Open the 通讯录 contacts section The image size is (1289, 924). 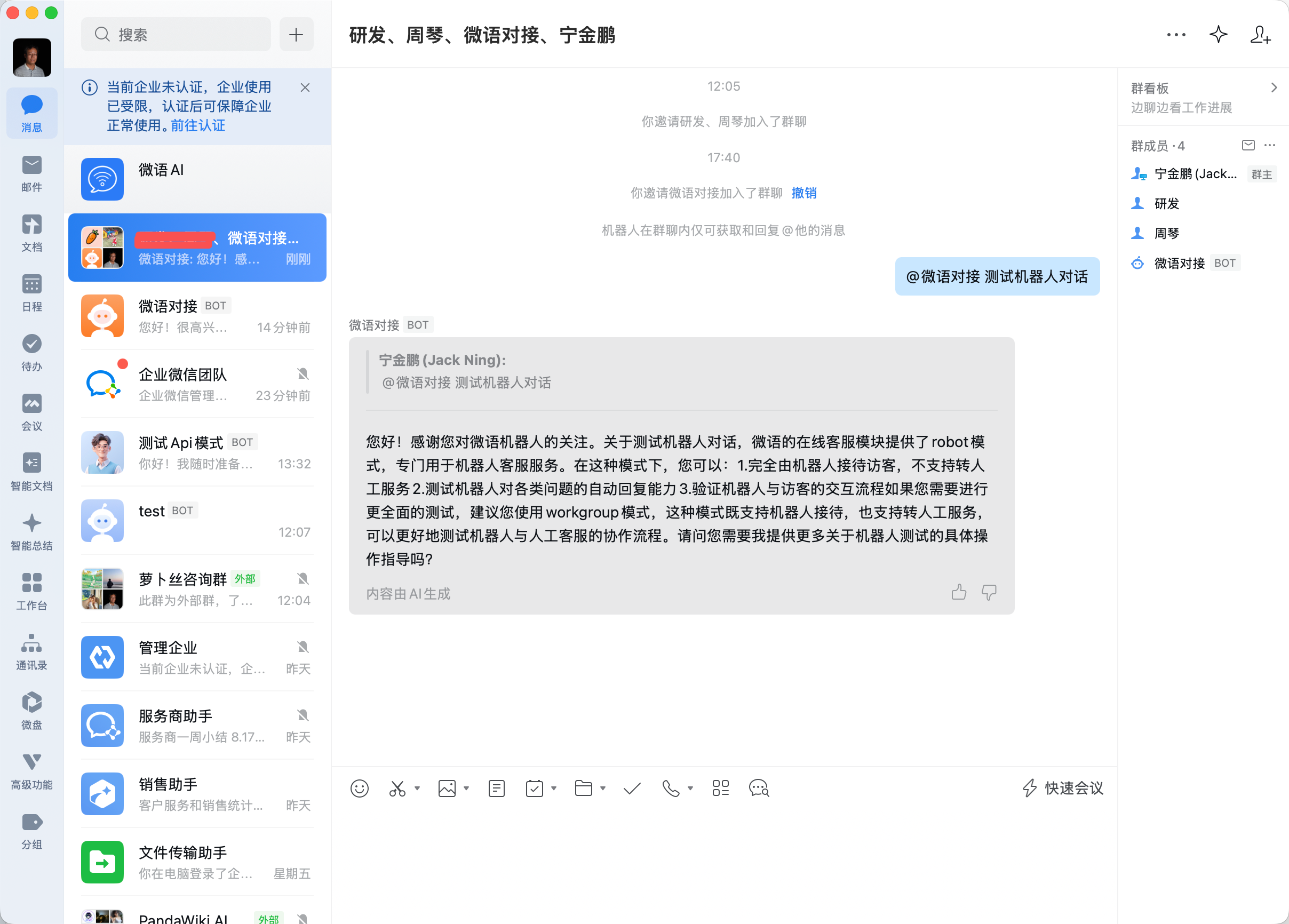[32, 651]
